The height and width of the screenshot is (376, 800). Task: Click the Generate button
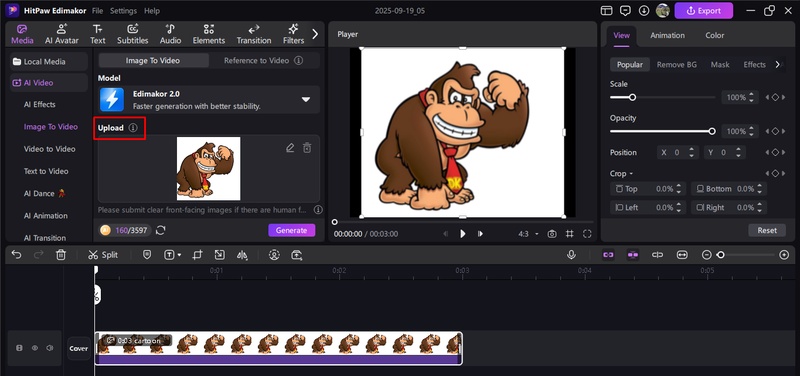[x=292, y=230]
